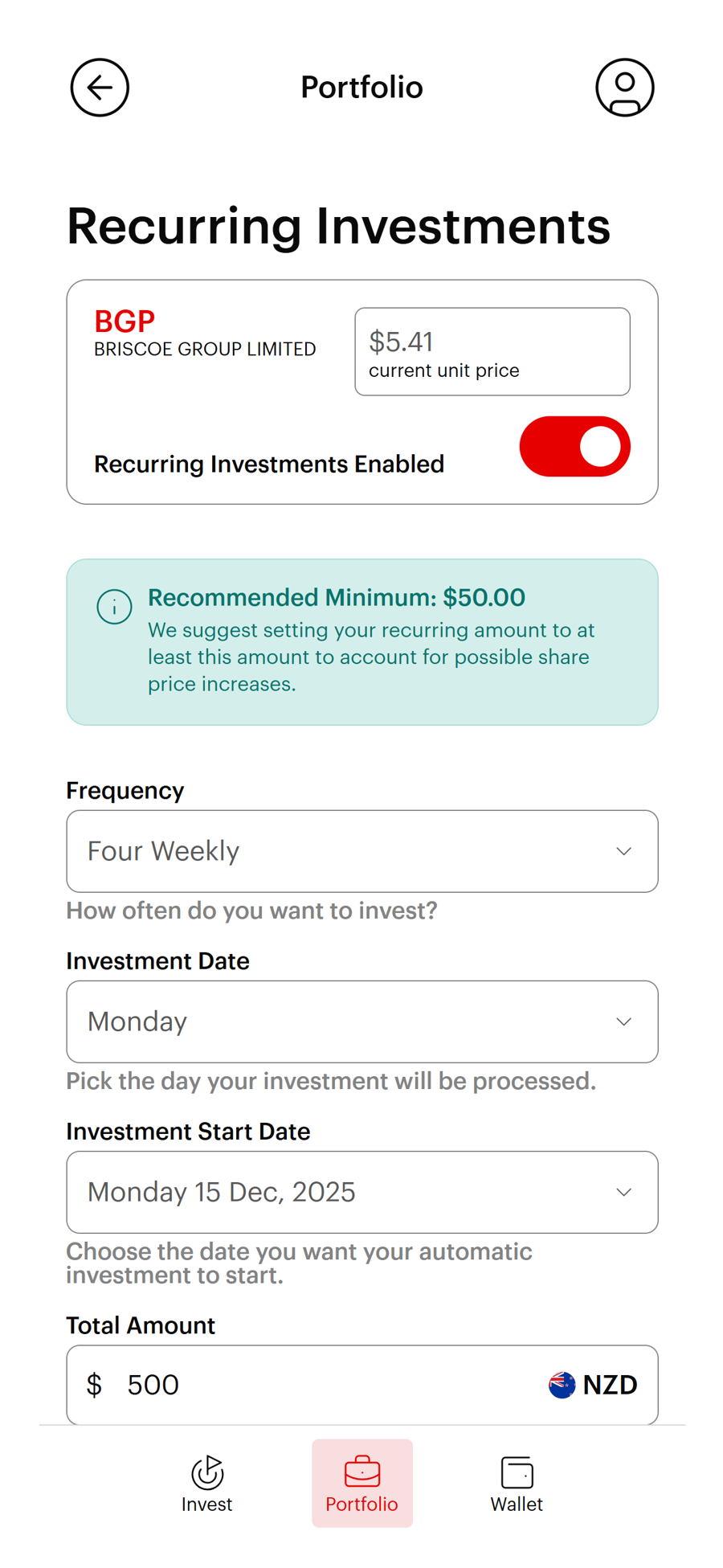Switch to the Wallet tab
The image size is (723, 1568).
click(x=517, y=1484)
